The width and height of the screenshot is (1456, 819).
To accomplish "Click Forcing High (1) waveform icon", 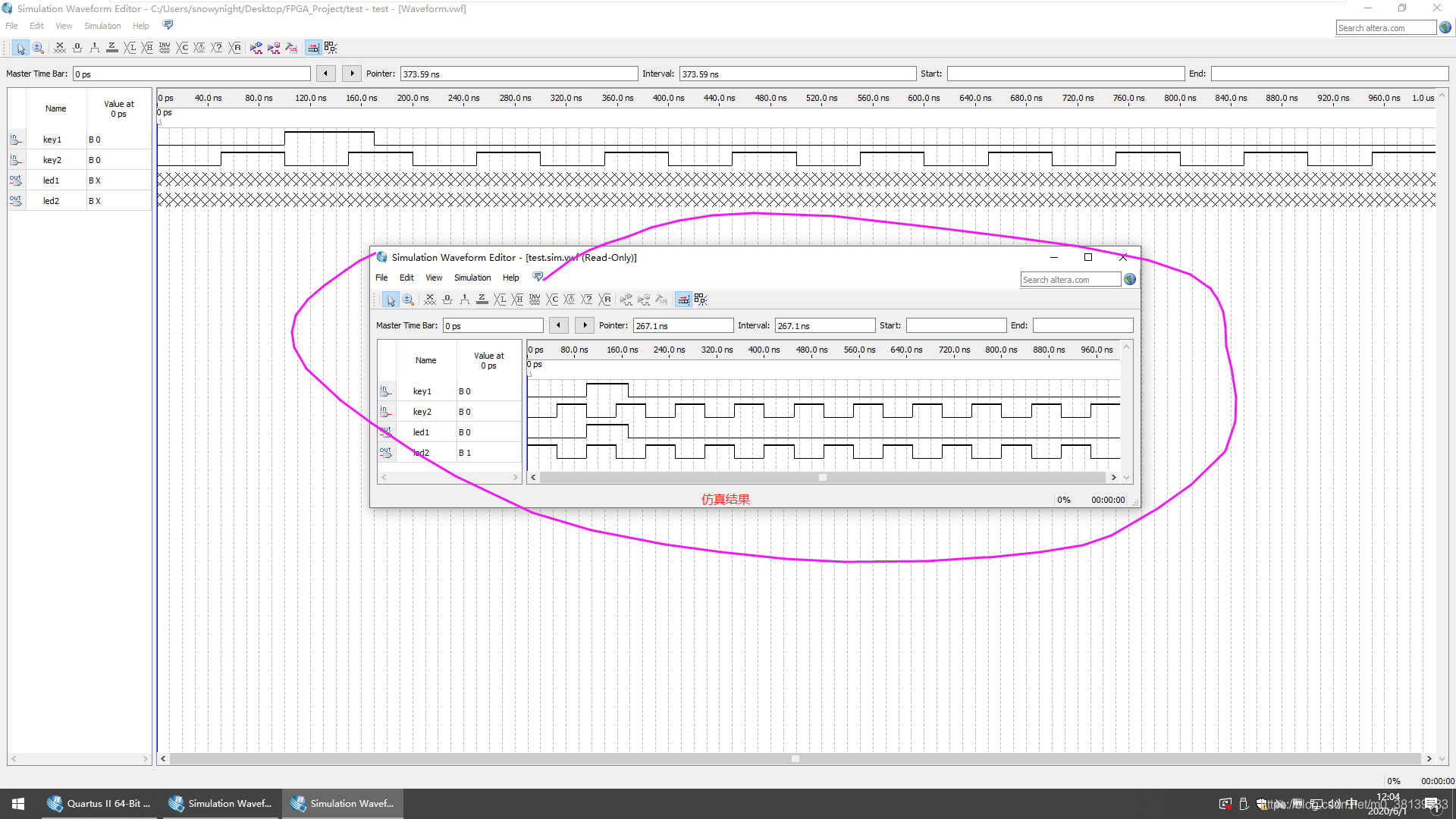I will (x=95, y=48).
